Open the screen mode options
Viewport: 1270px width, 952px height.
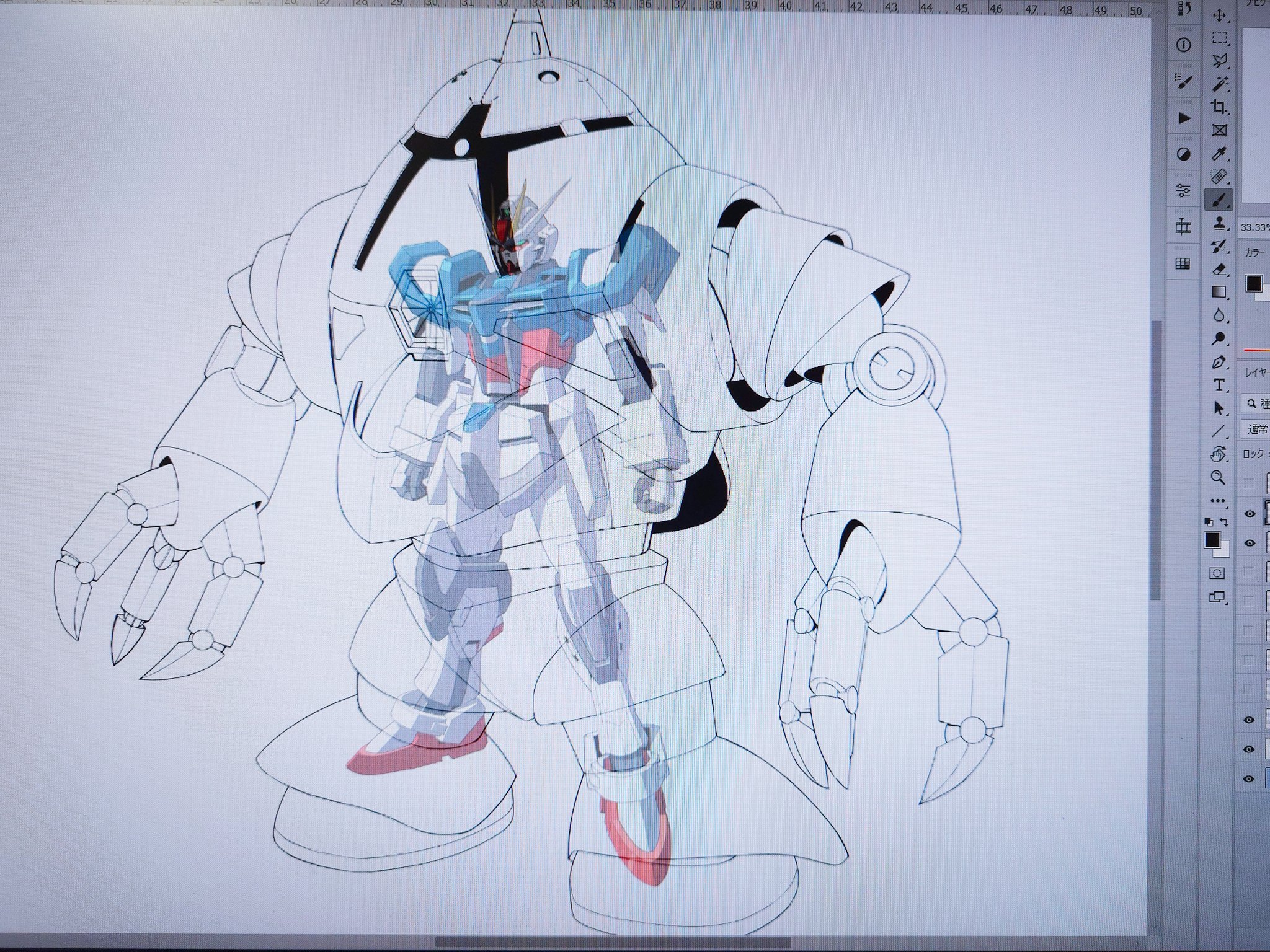(1218, 597)
